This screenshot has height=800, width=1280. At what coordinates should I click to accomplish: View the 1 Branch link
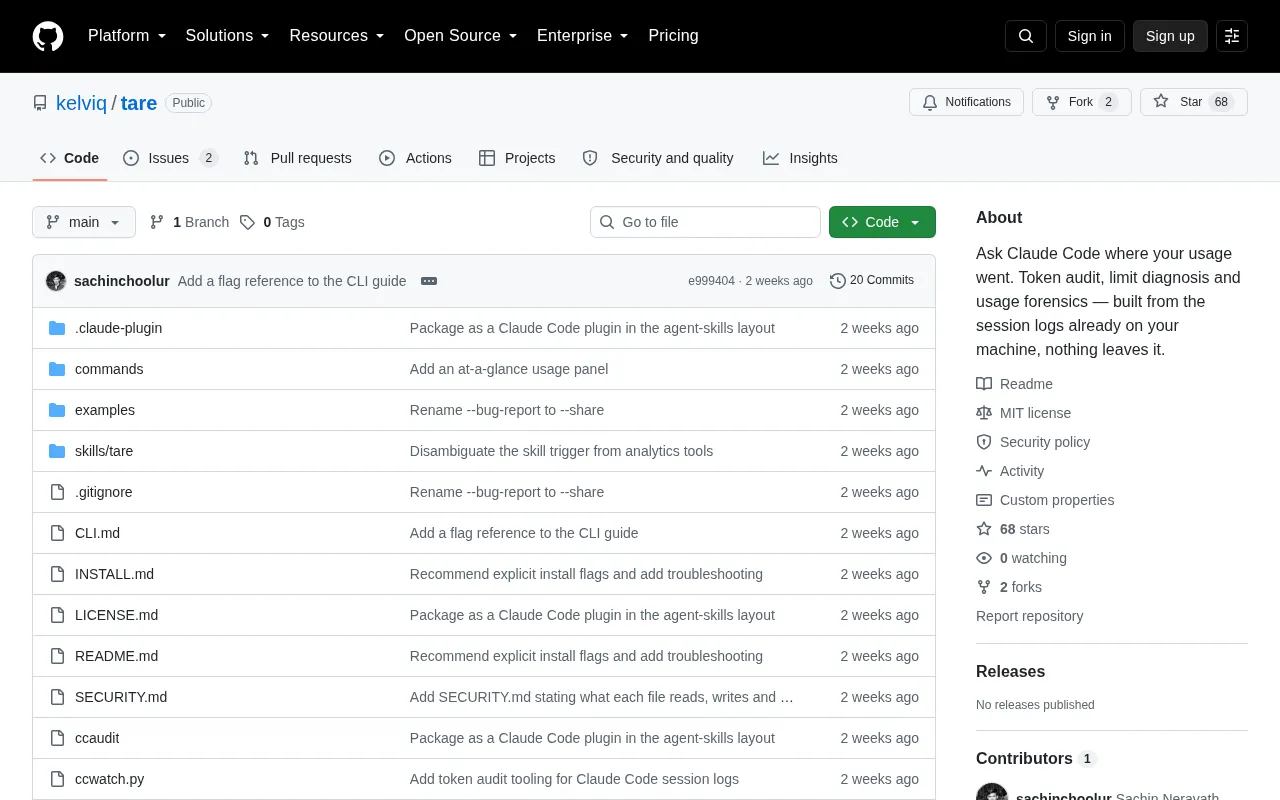pyautogui.click(x=189, y=222)
